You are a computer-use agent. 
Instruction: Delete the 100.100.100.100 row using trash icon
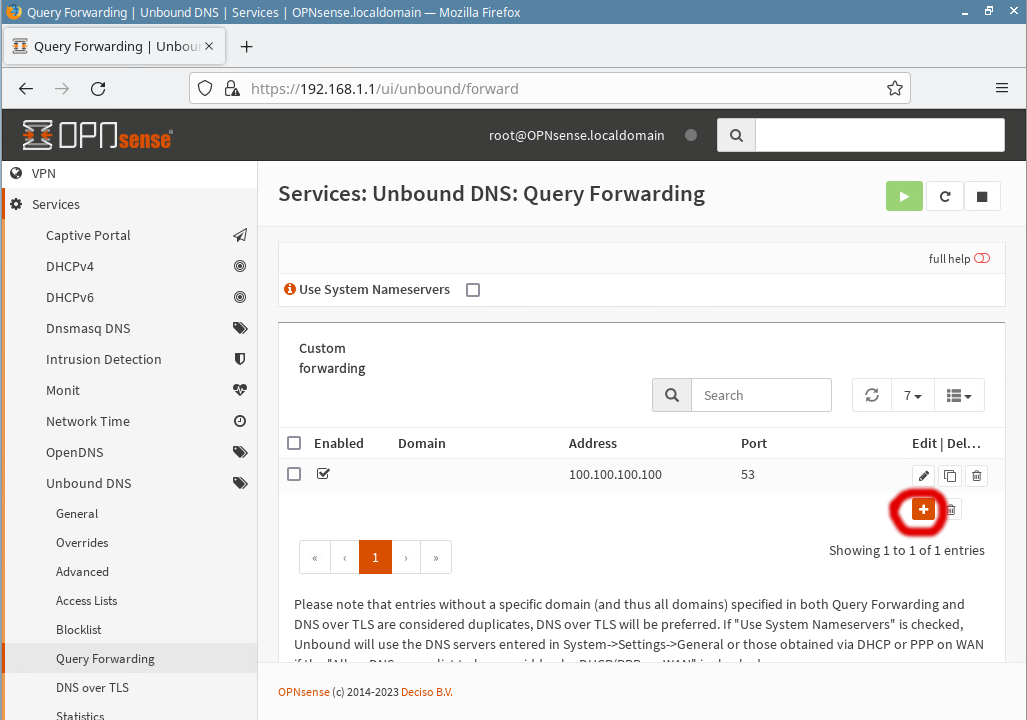pos(977,476)
